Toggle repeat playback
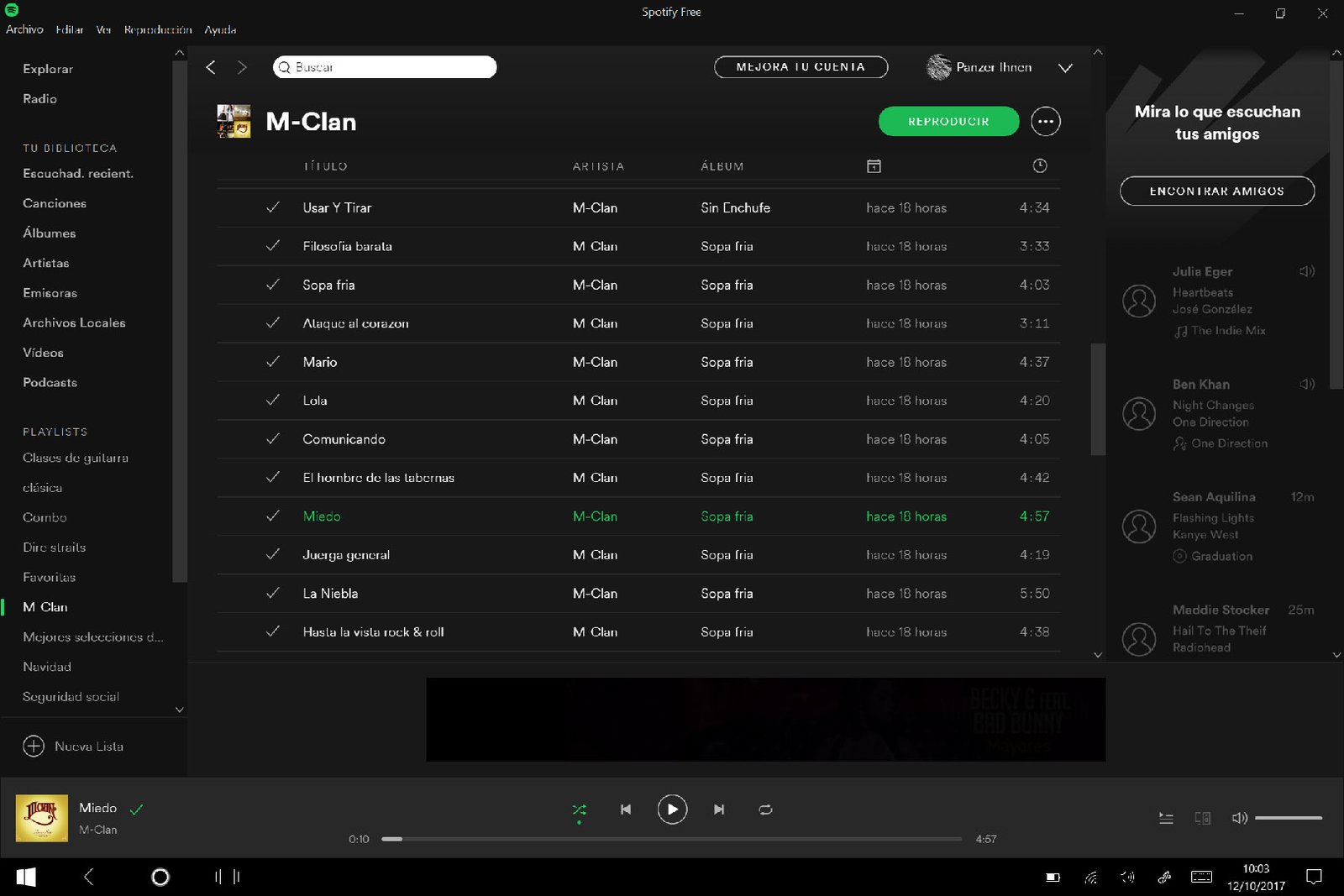The image size is (1344, 896). pos(765,810)
